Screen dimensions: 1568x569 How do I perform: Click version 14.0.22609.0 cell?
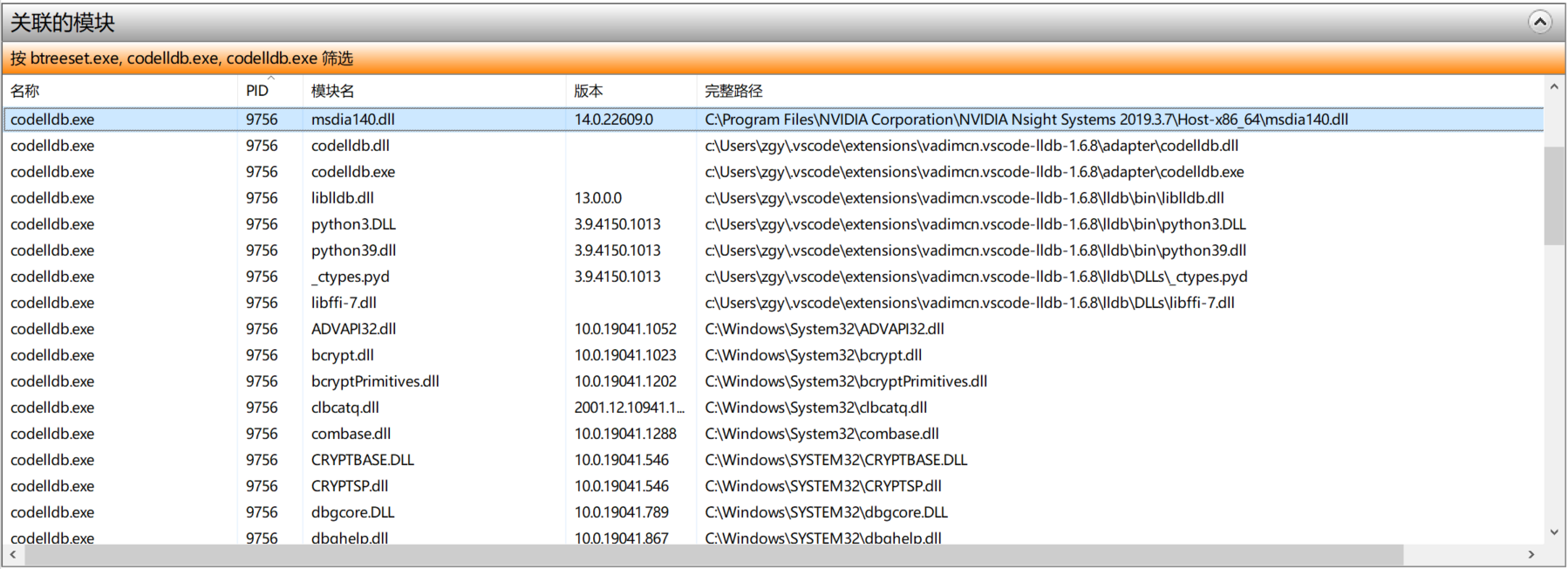coord(613,120)
